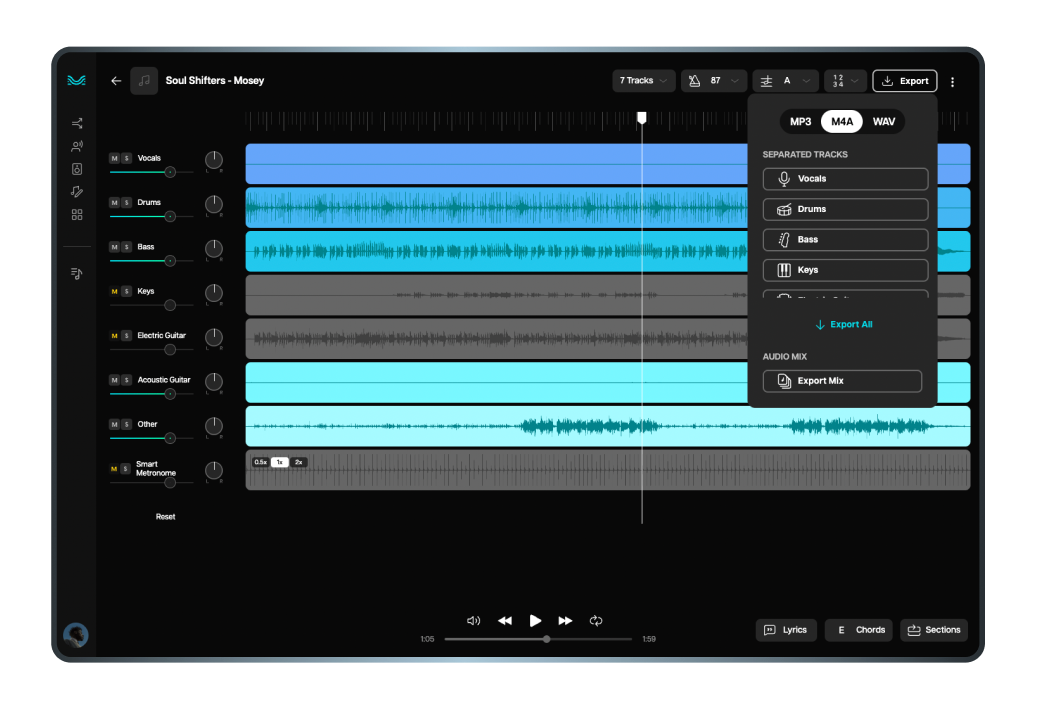Open the three-dot more options menu

point(952,82)
